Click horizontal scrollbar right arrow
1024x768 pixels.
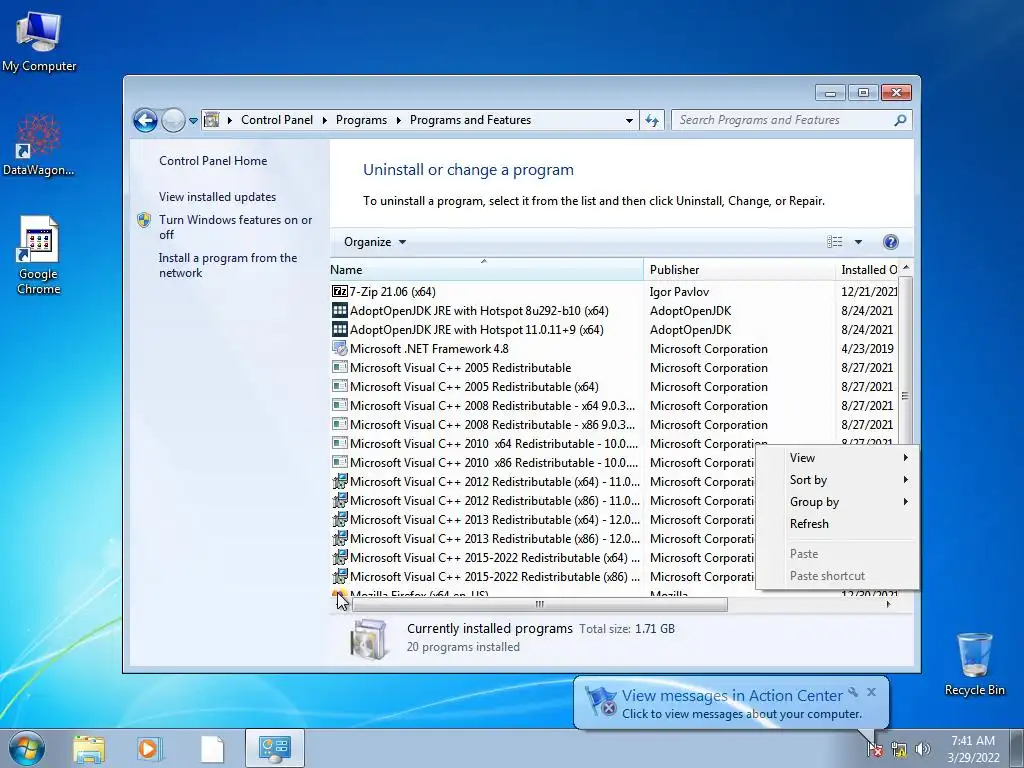coord(888,605)
